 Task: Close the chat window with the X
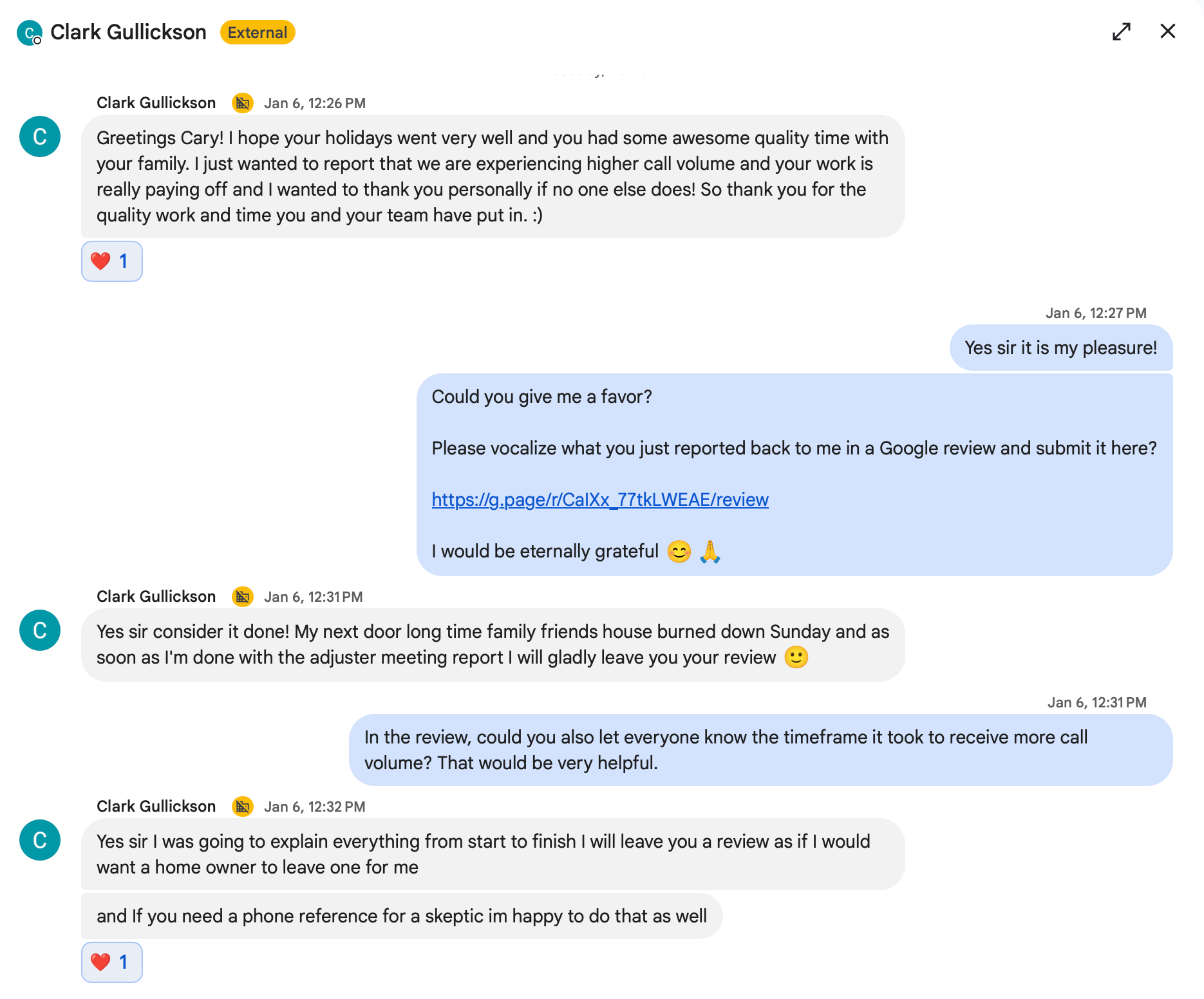click(1167, 31)
